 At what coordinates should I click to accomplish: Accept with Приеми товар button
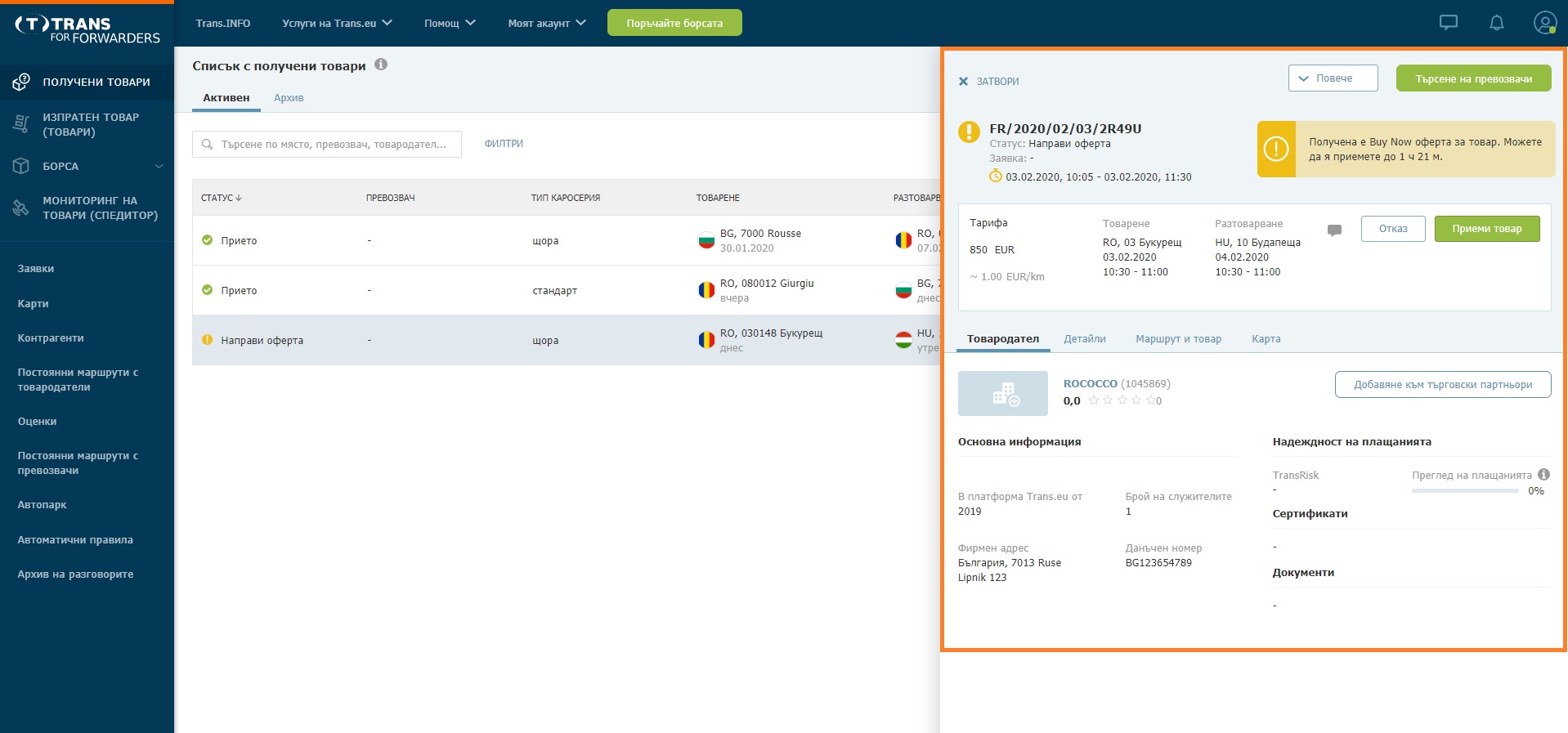pyautogui.click(x=1487, y=229)
